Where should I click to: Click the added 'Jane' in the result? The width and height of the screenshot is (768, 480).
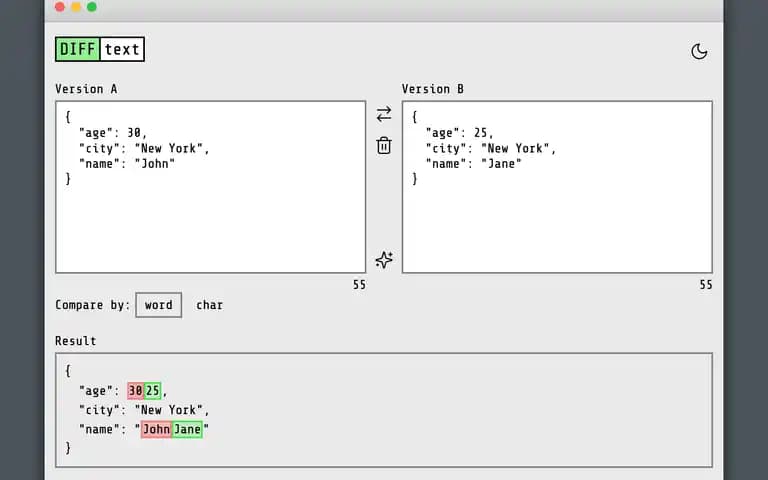(187, 429)
